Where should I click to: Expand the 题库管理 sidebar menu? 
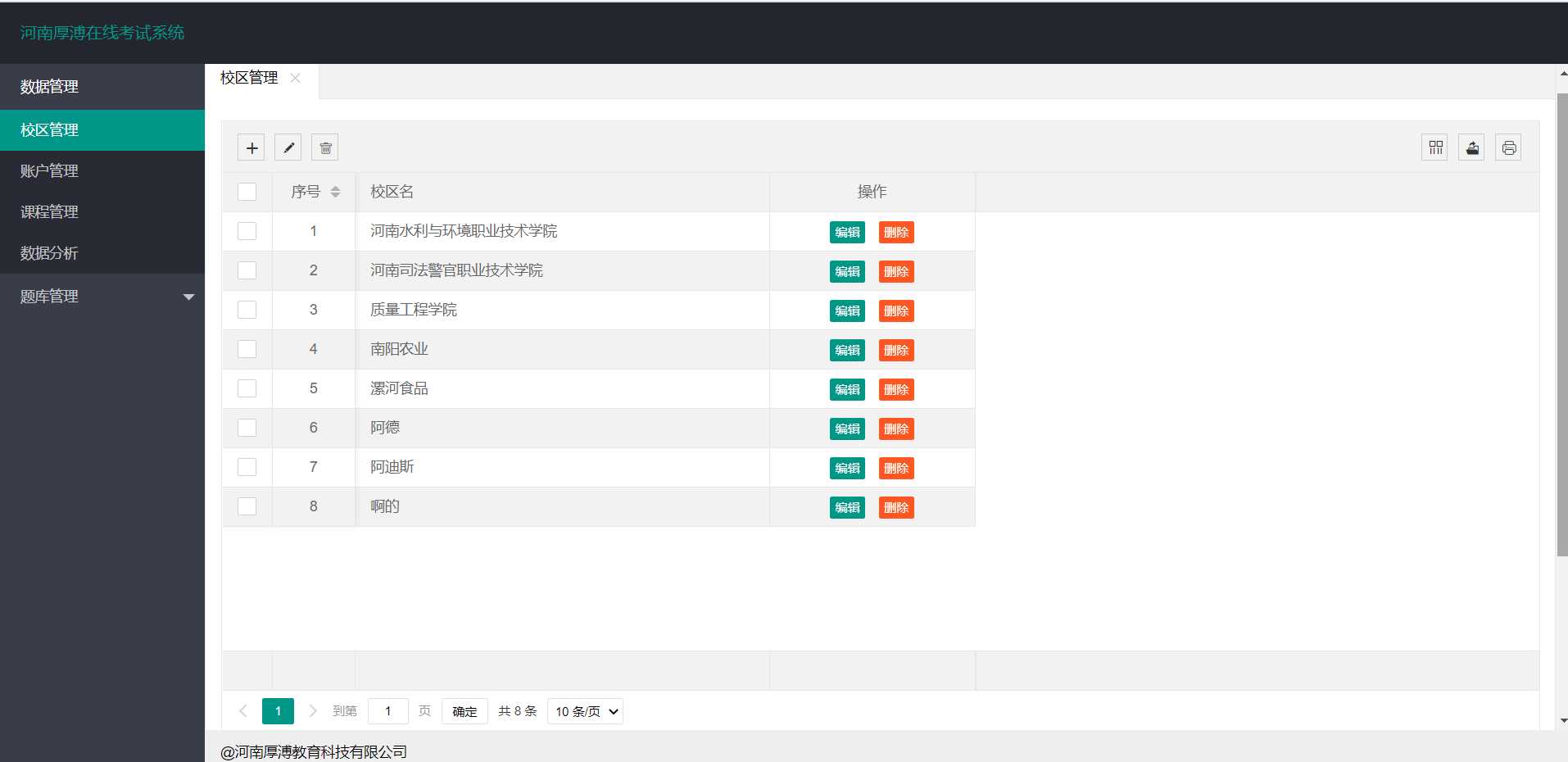coord(102,297)
